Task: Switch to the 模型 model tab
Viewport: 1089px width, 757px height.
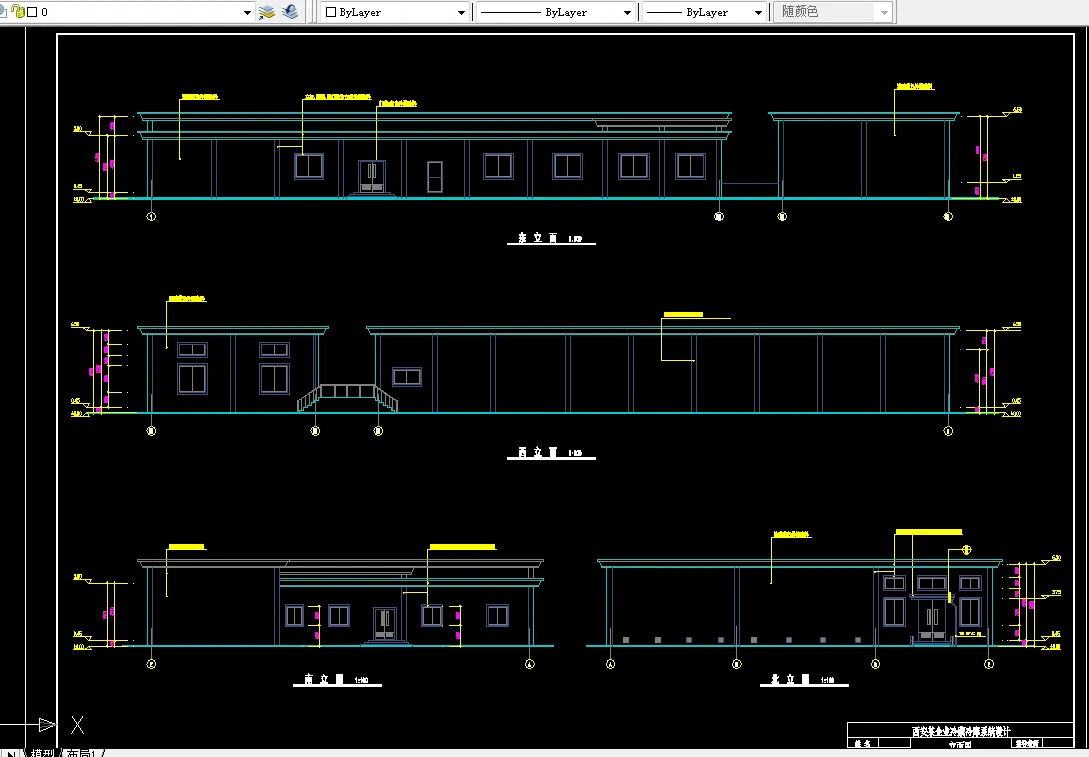Action: (42, 752)
